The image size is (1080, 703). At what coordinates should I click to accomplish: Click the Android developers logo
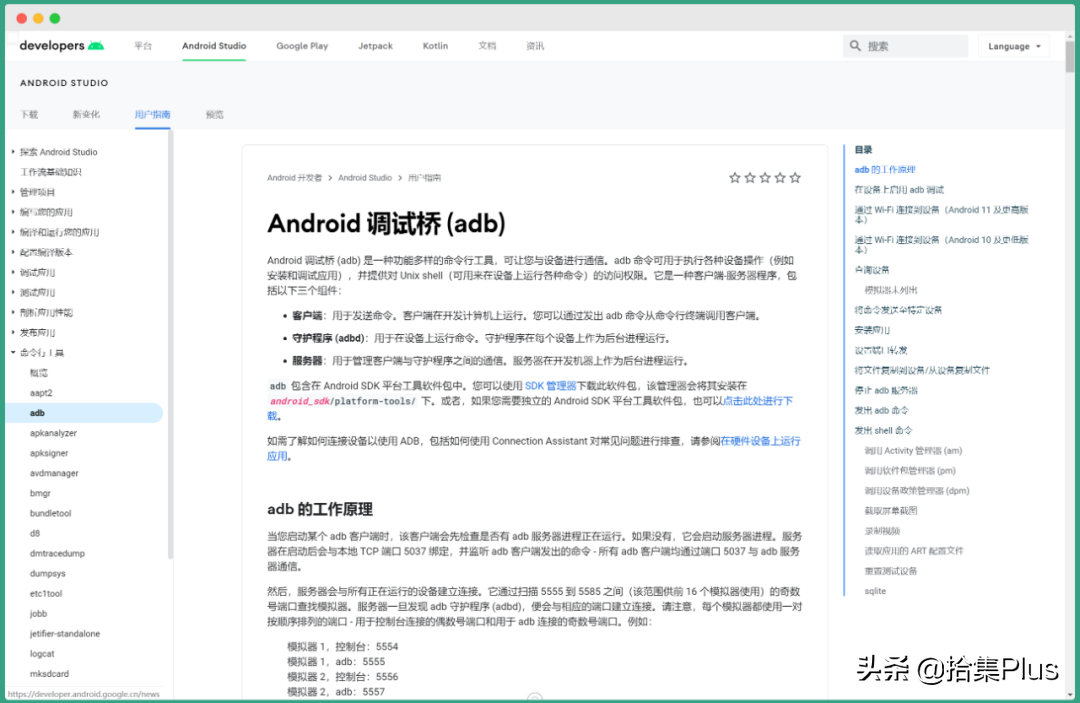60,45
